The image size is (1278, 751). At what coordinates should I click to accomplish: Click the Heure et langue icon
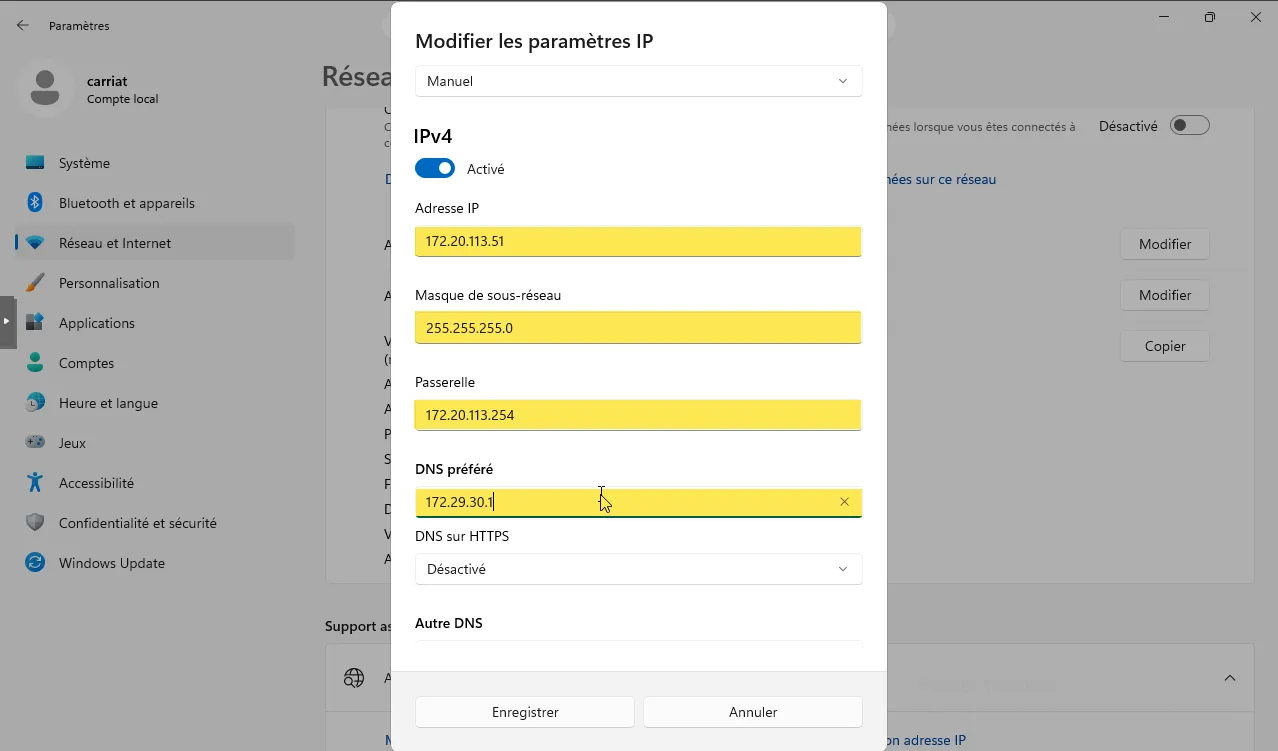pos(35,403)
